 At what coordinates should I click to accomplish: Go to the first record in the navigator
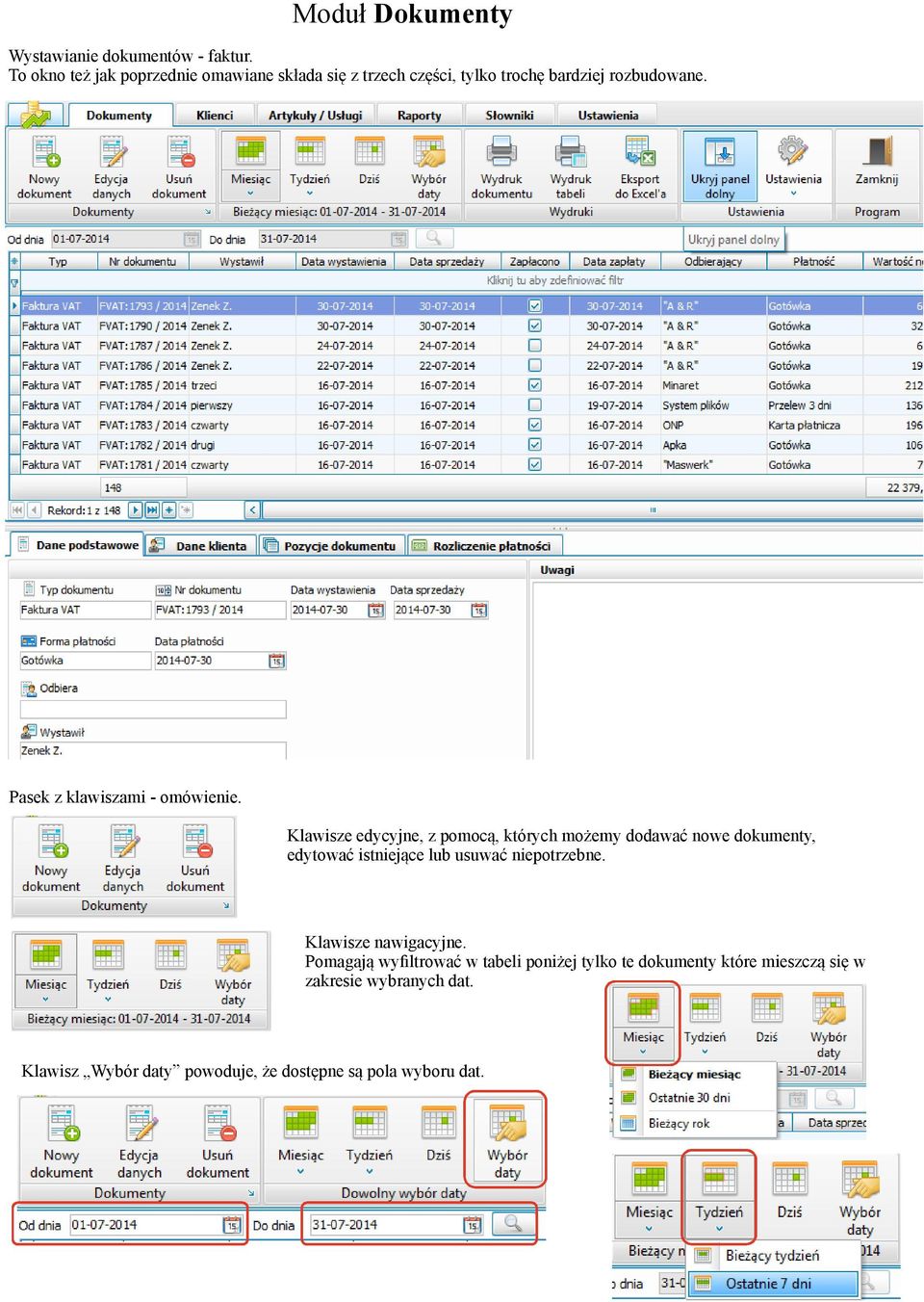click(17, 510)
